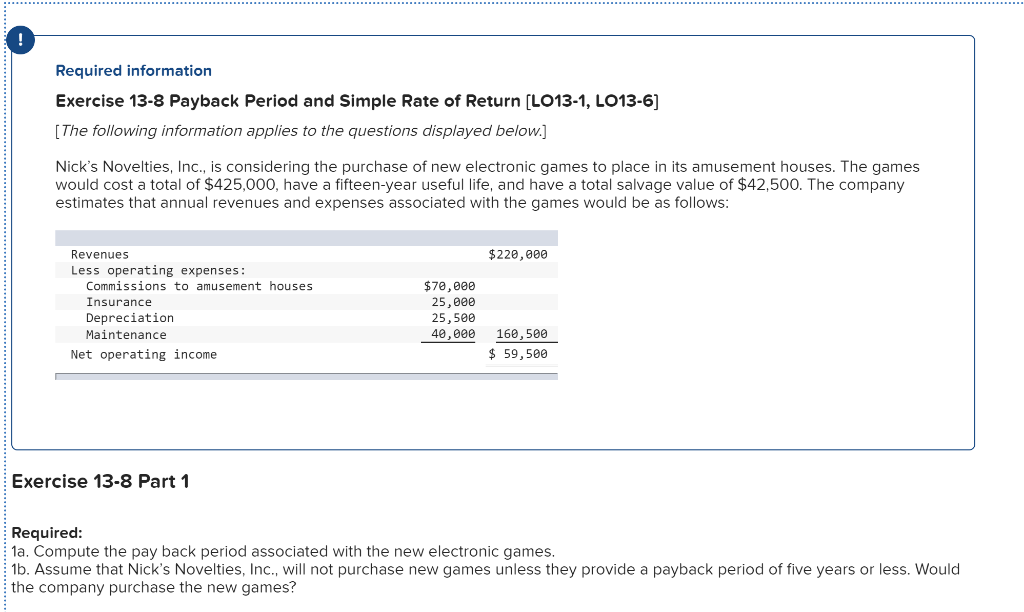Select the 40,000 maintenance amount
Screen dimensions: 1024x612
(453, 334)
